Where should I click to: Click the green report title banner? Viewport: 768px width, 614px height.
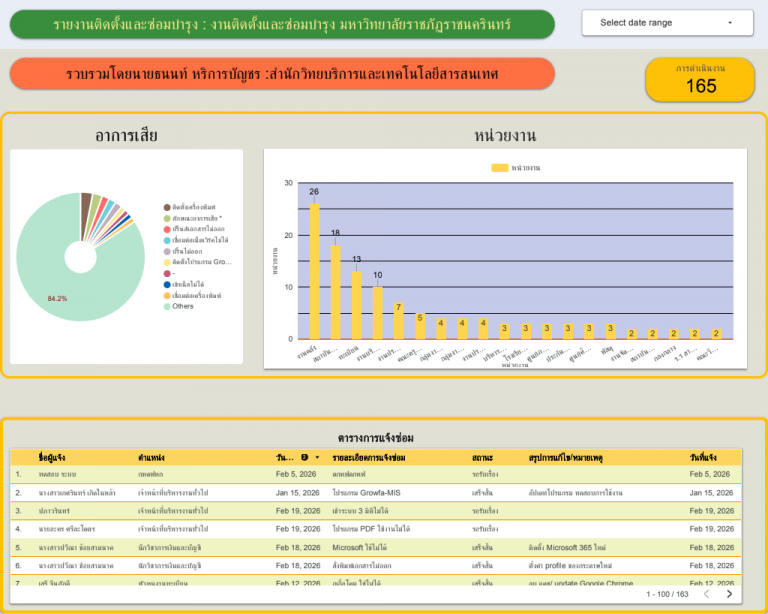[x=282, y=24]
